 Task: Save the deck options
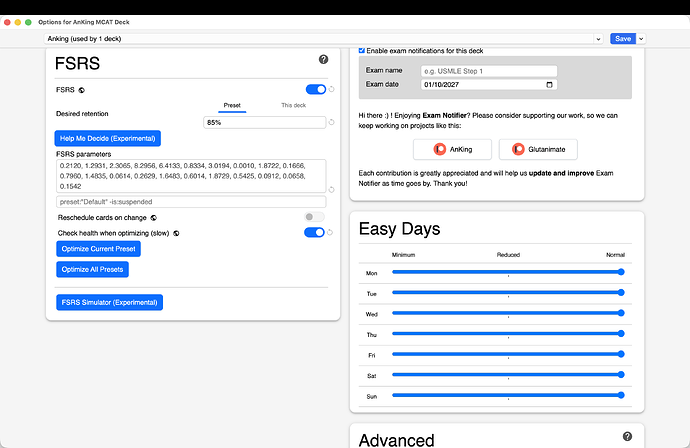click(623, 39)
